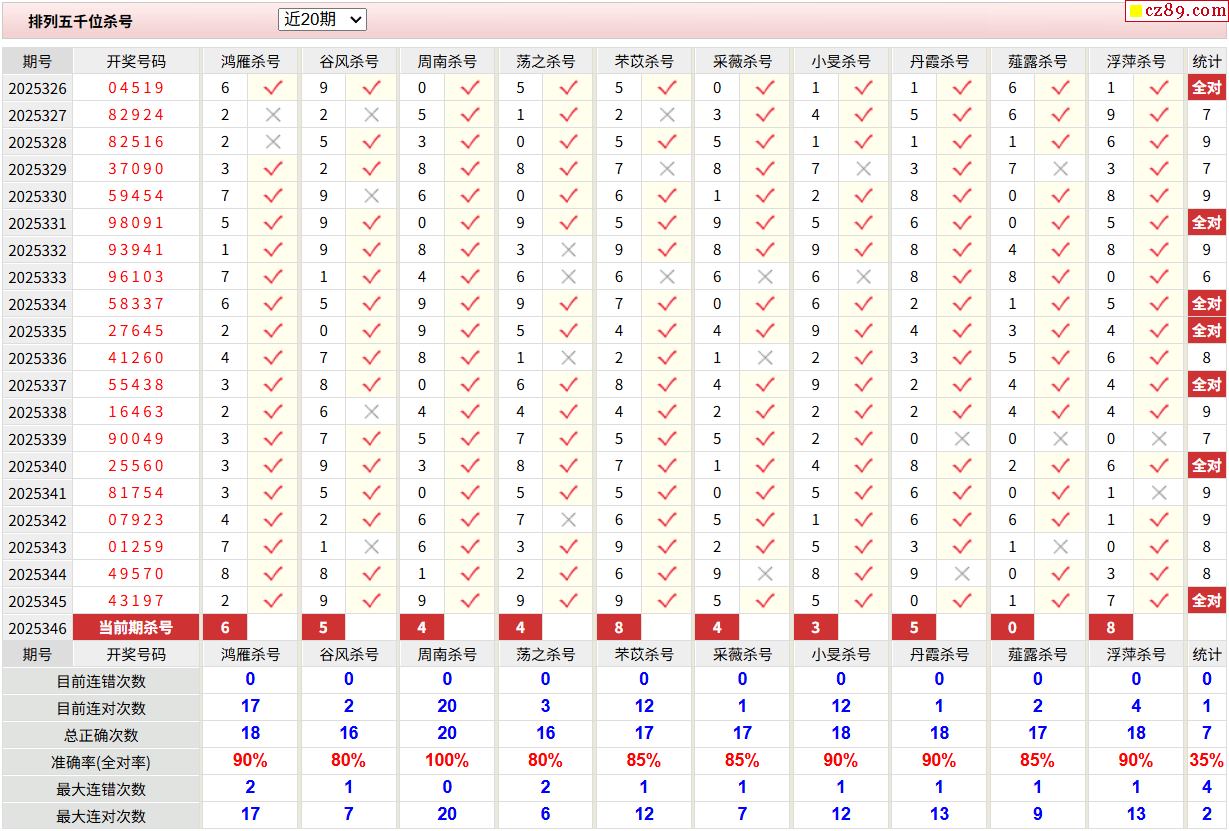Viewport: 1229px width, 831px height.
Task: Click the red kill number 6 under 鸿雁杀号
Action: point(225,628)
